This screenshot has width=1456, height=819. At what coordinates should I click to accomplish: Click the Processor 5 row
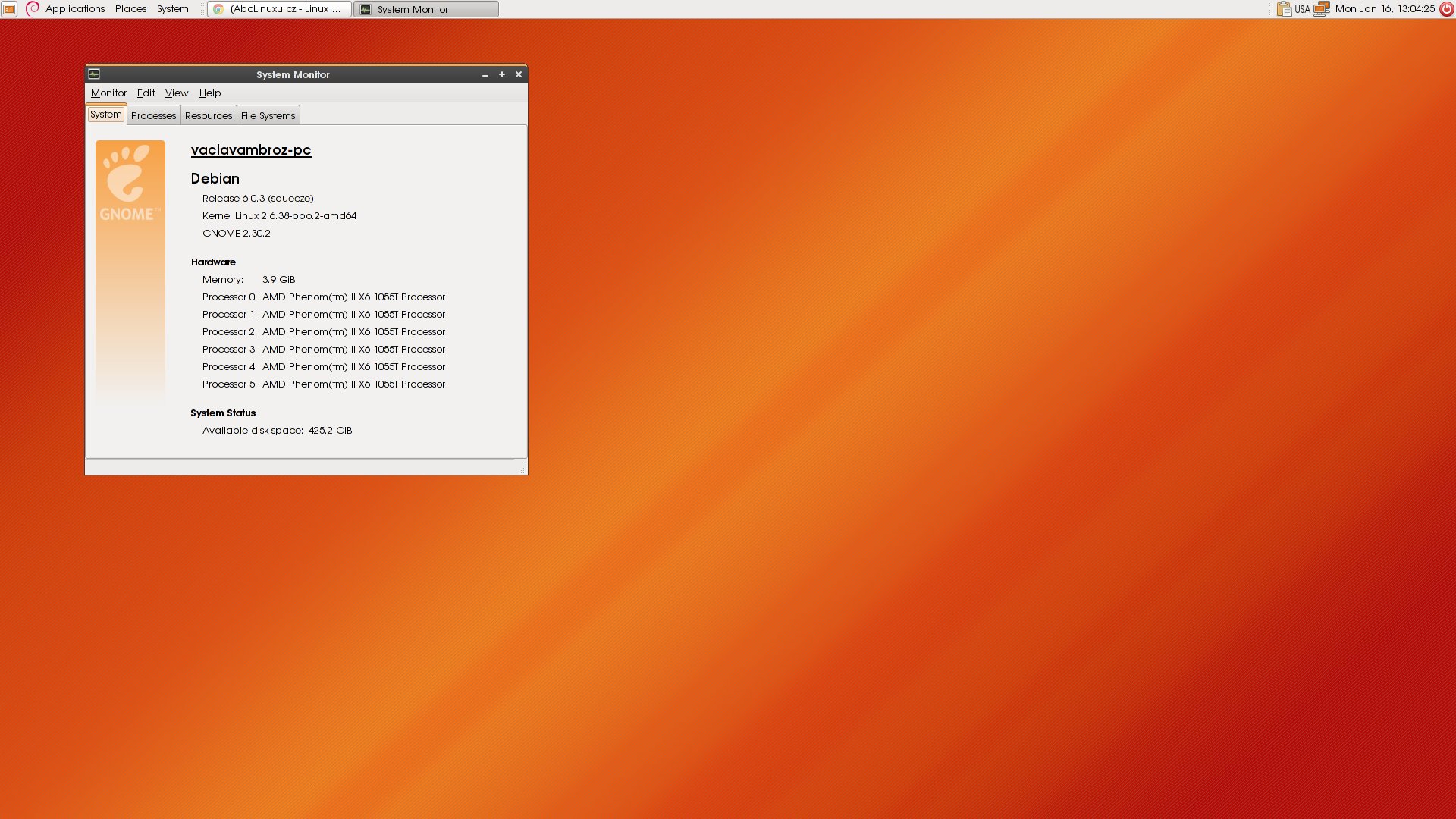point(324,384)
